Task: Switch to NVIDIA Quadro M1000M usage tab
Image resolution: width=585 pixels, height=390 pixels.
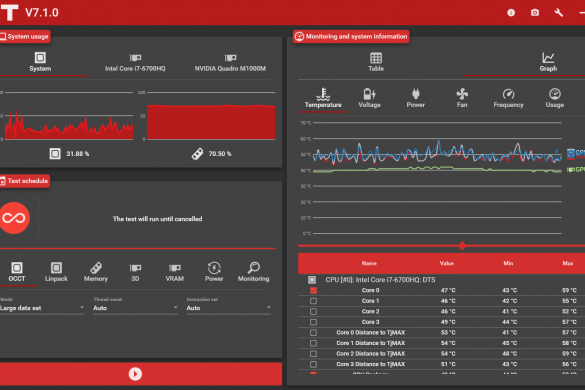Action: (x=230, y=62)
